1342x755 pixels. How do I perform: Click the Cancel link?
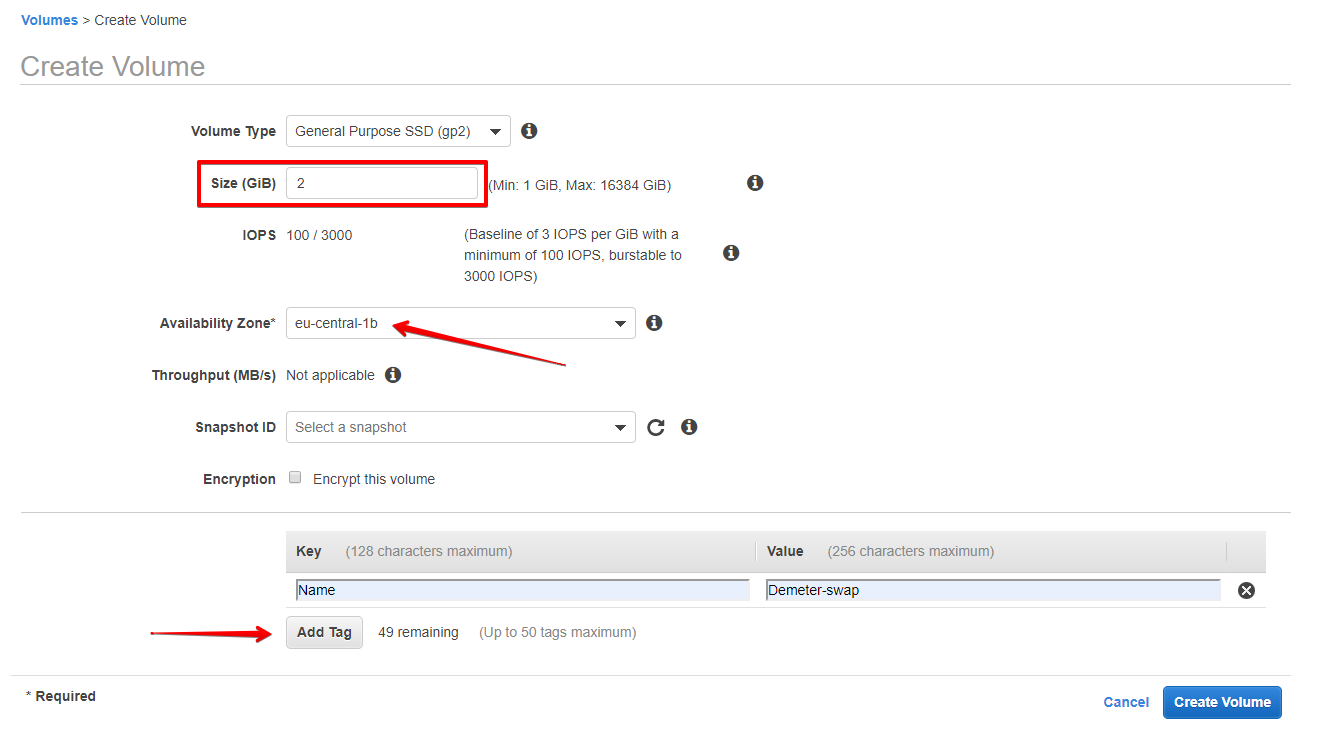[x=1126, y=702]
